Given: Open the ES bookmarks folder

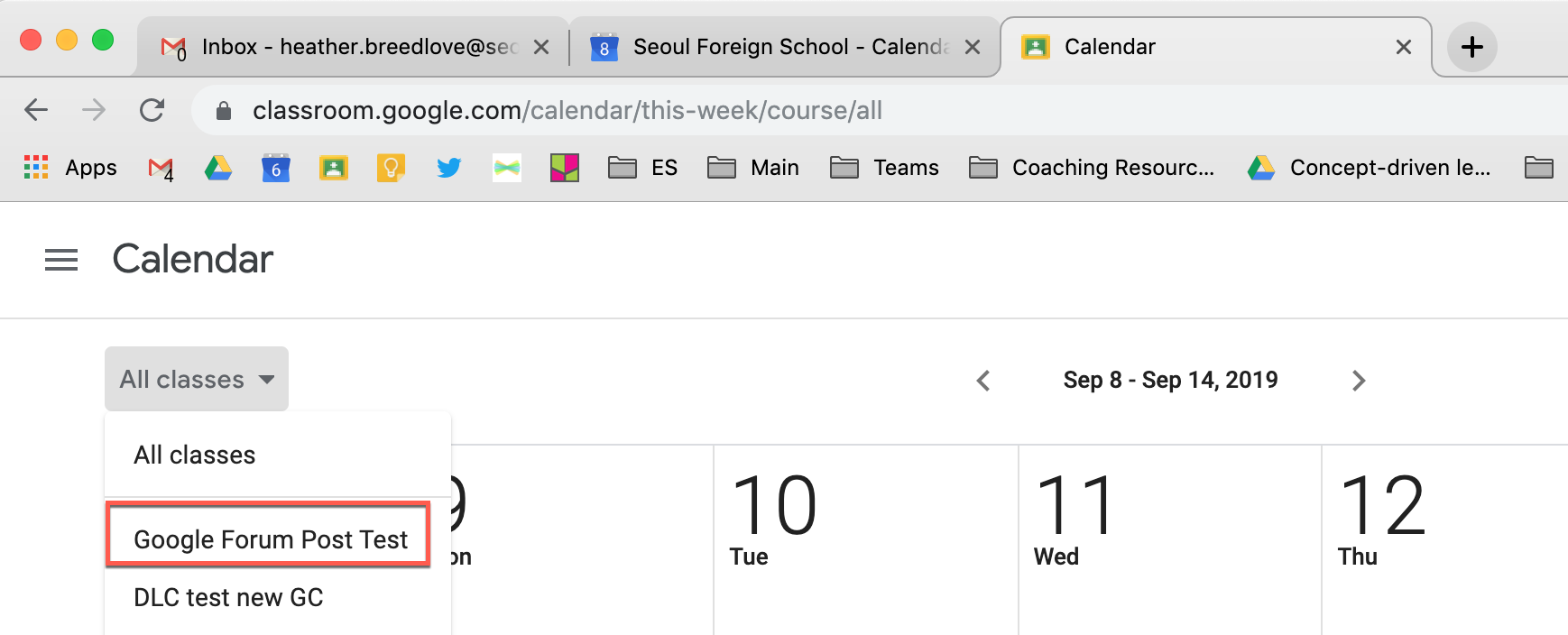Looking at the screenshot, I should pyautogui.click(x=642, y=168).
